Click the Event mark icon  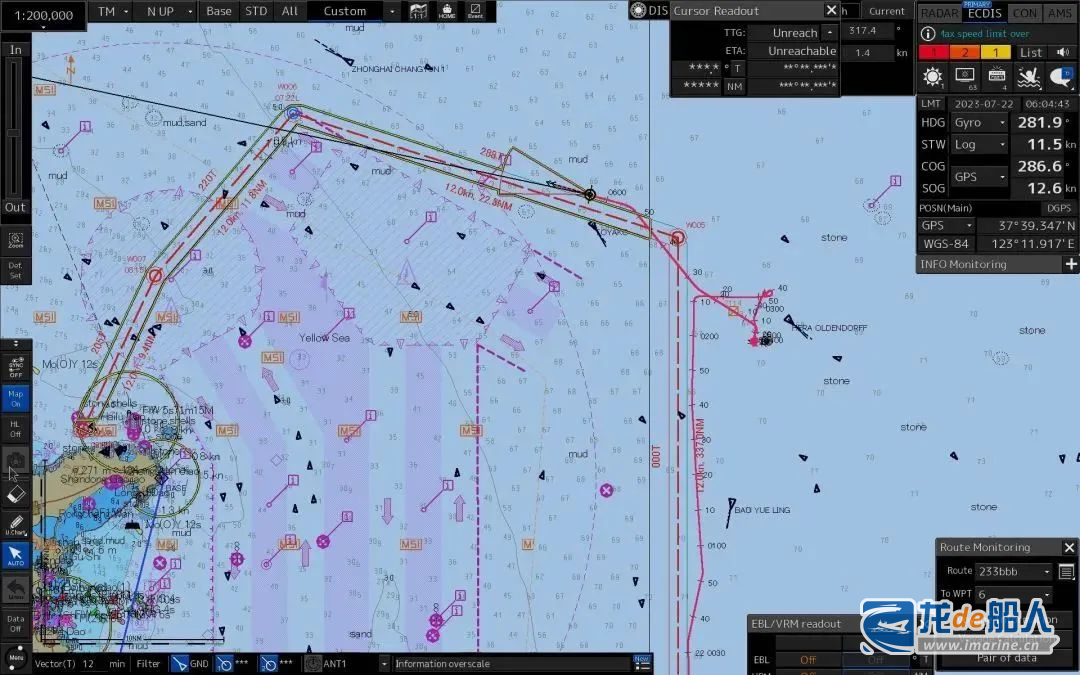click(x=475, y=11)
